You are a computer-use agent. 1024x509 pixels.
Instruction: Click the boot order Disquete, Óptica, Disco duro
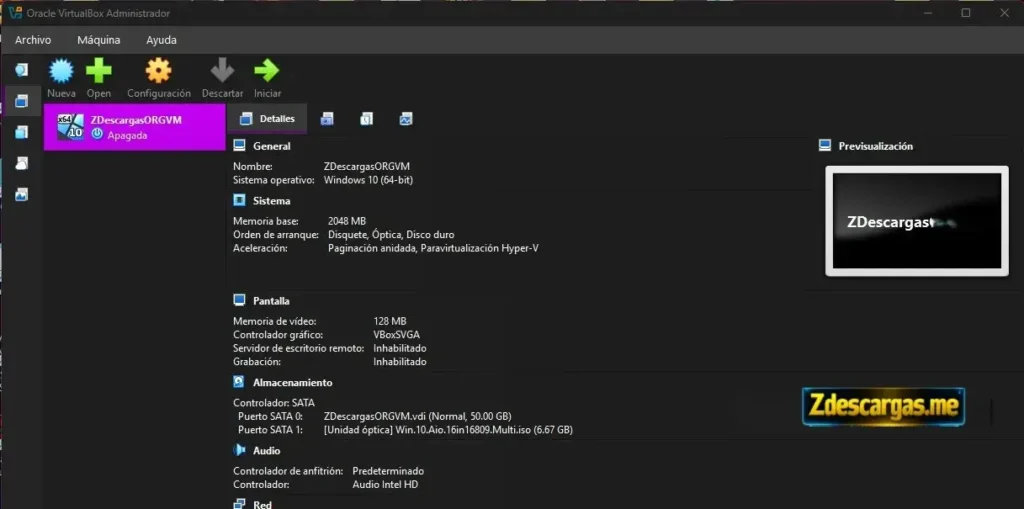(x=391, y=235)
